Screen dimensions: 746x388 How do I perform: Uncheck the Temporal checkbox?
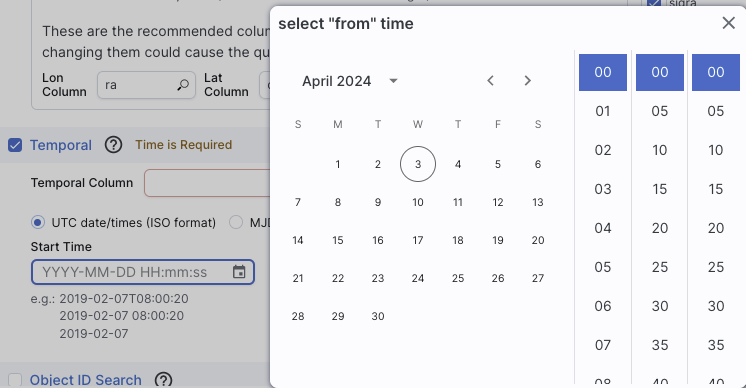15,145
